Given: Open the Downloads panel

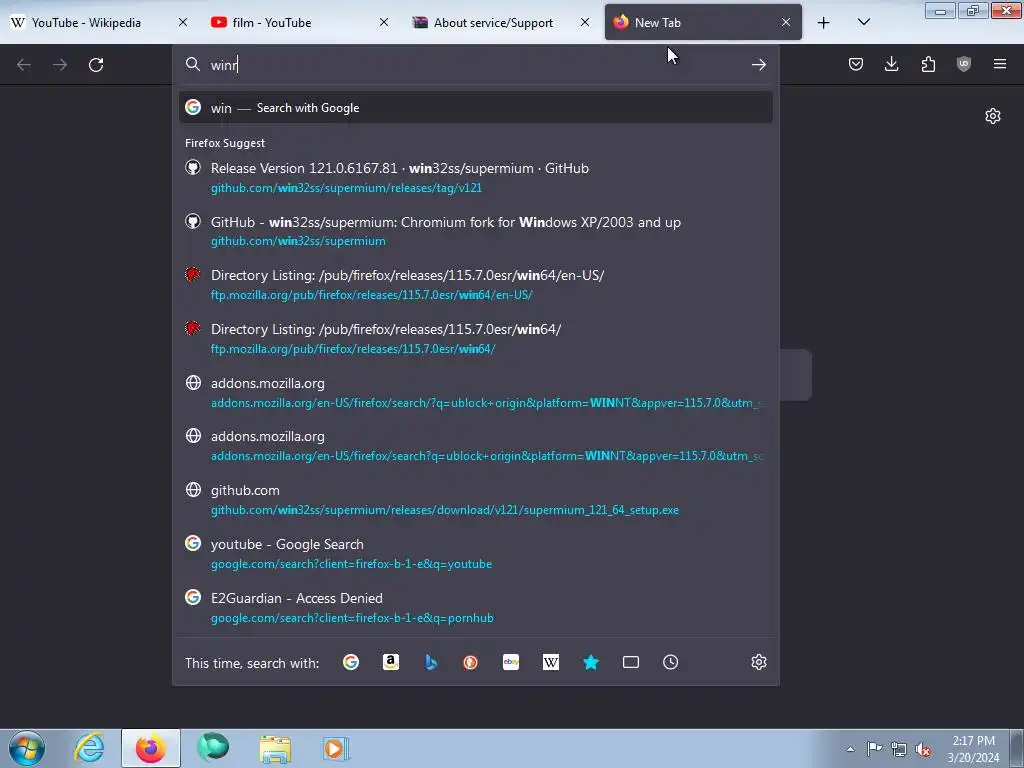Looking at the screenshot, I should click(891, 64).
